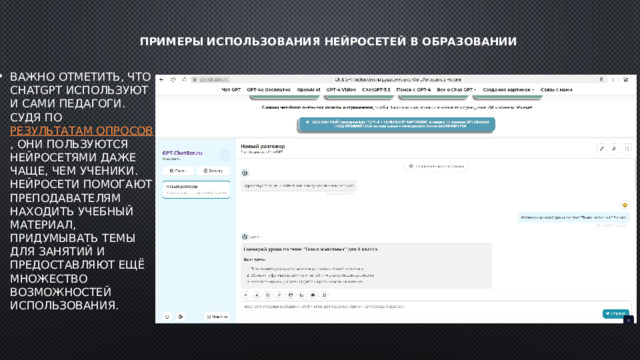The width and height of the screenshot is (640, 360).
Task: Click the browser reload icon
Action: pos(173,80)
